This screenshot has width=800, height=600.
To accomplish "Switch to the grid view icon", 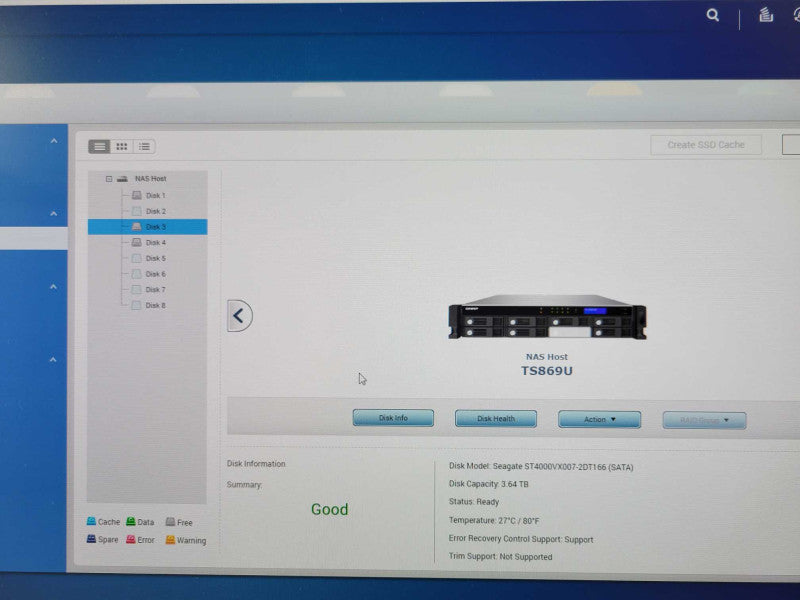I will click(x=121, y=147).
